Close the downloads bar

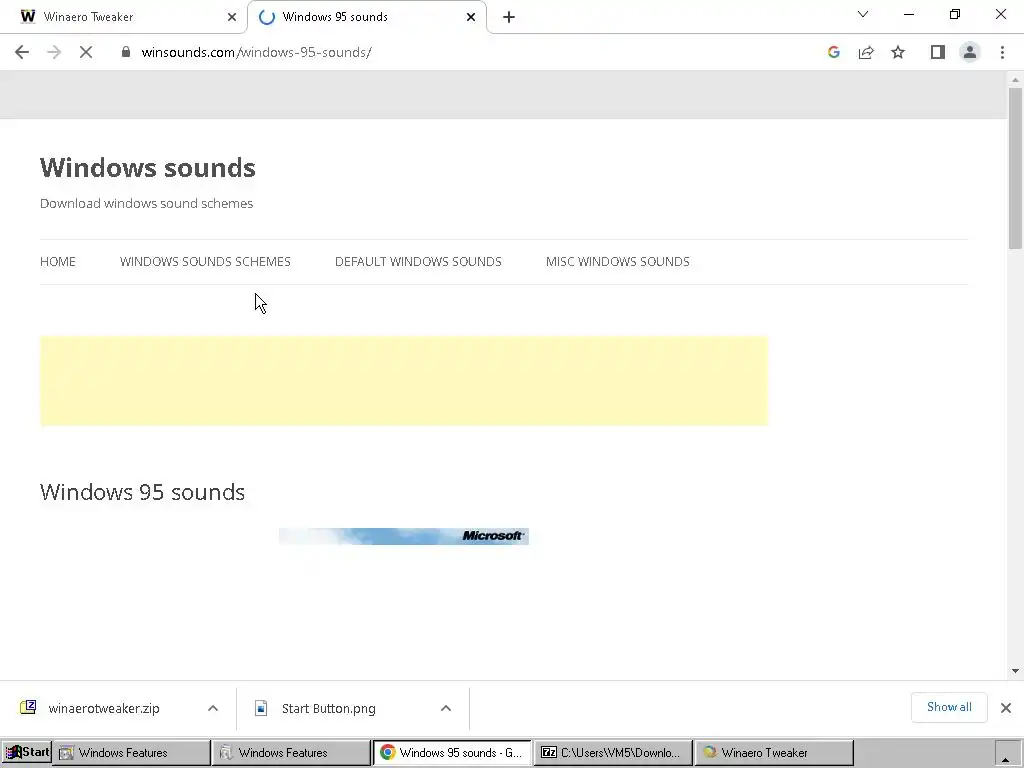[x=1006, y=708]
